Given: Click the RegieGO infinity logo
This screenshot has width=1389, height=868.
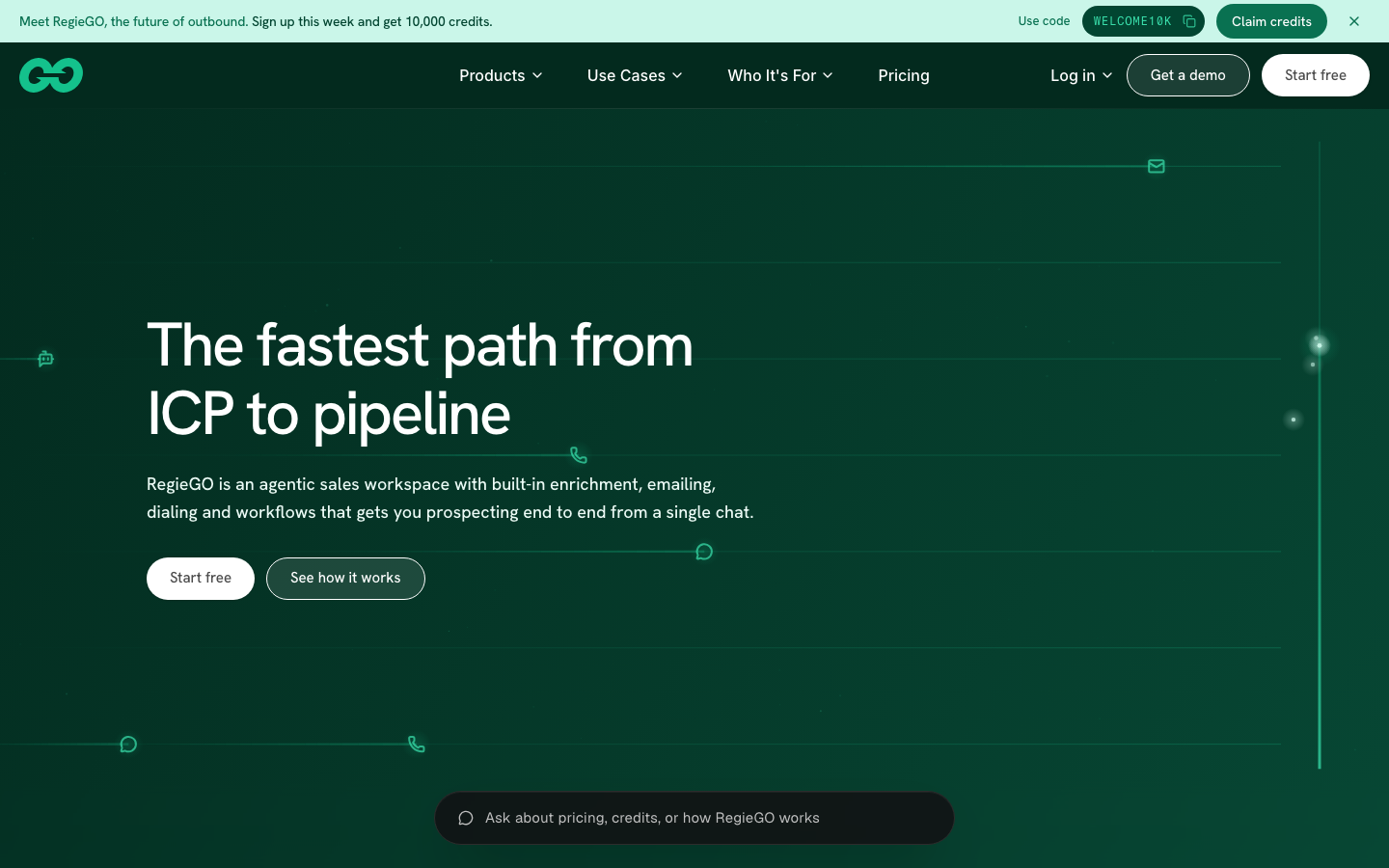Looking at the screenshot, I should (x=51, y=75).
